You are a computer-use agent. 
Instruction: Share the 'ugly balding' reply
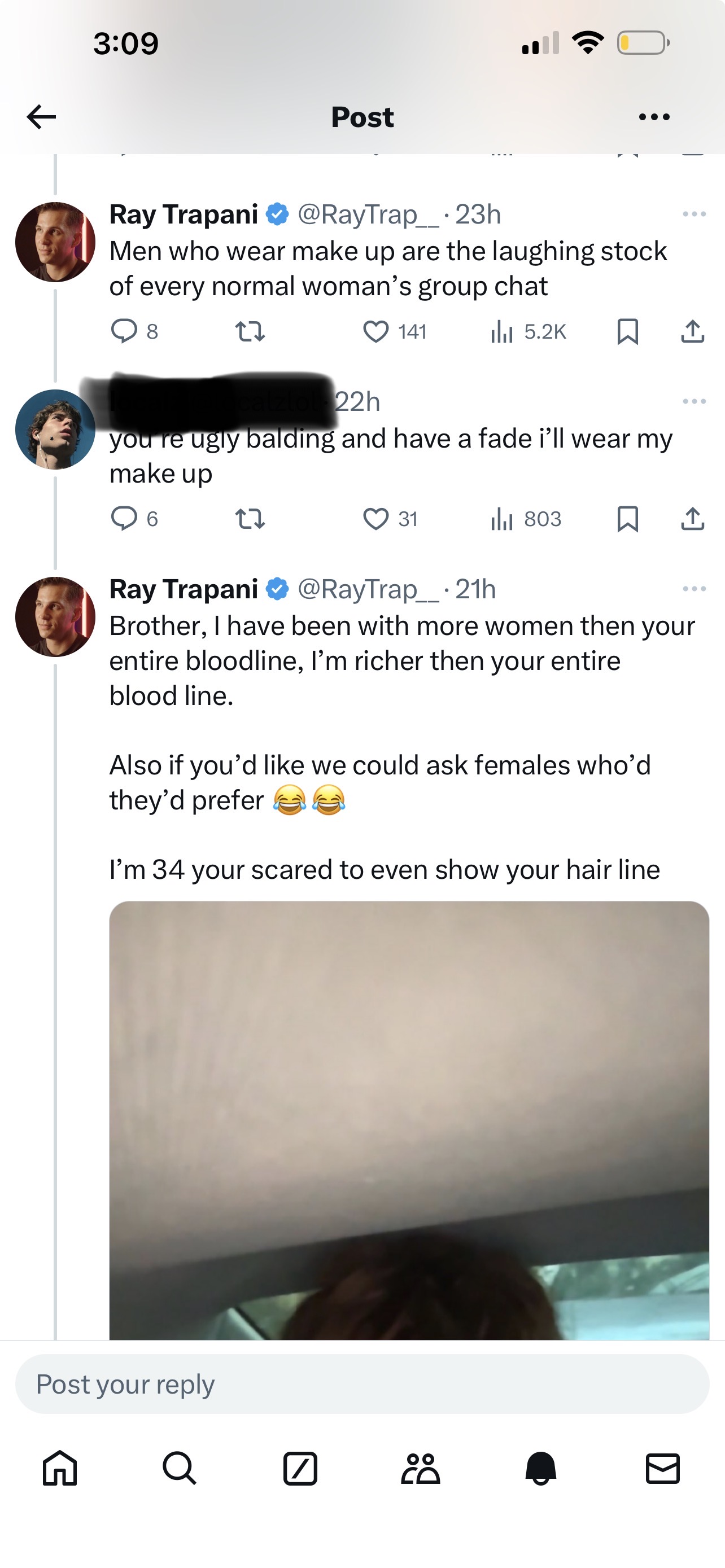(x=692, y=519)
